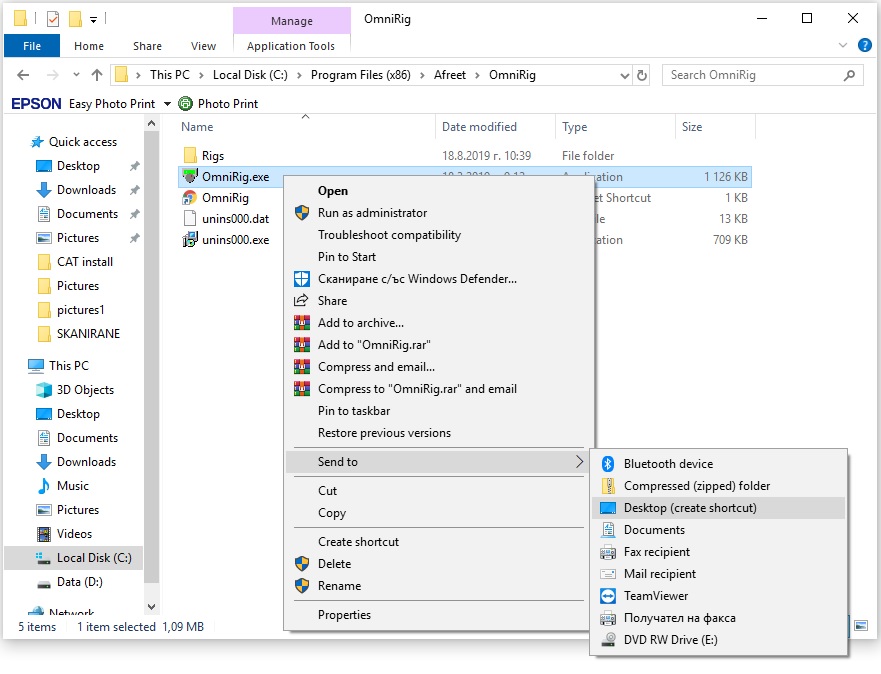Click the OmniRig shortcut Chrome-style icon
Screen dimensions: 881x674
(x=190, y=198)
